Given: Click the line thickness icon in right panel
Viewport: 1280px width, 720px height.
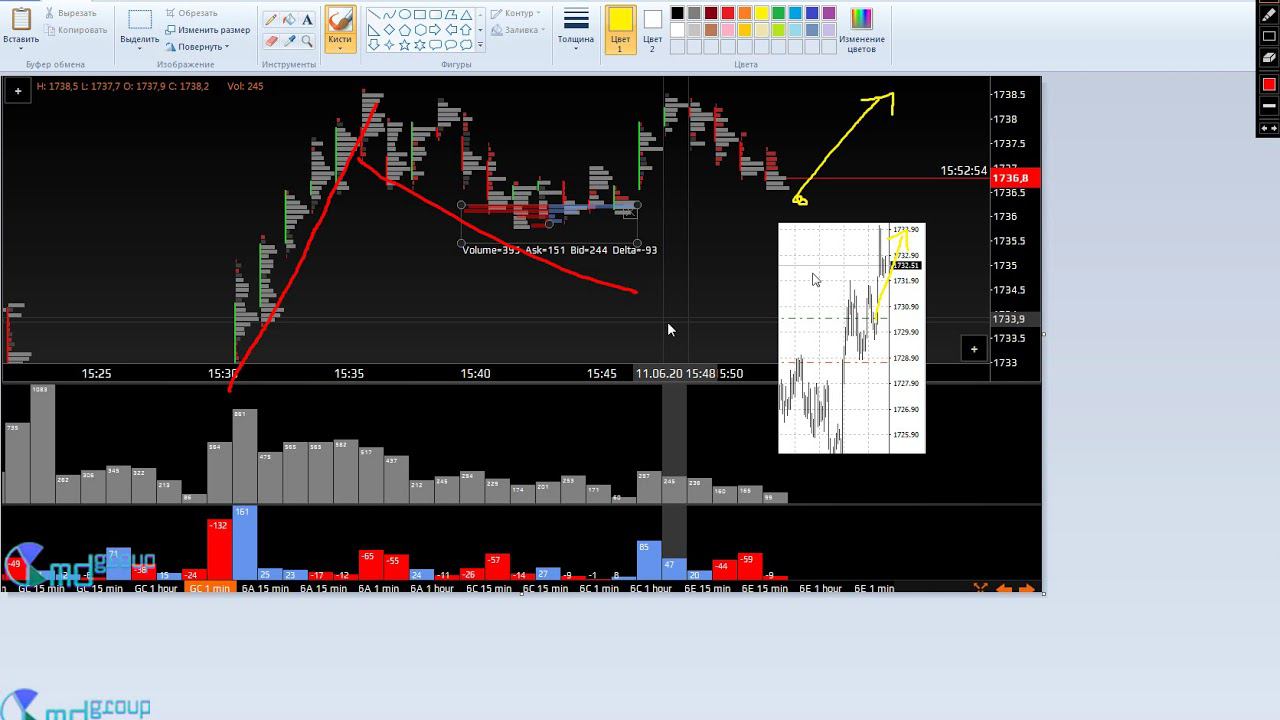Looking at the screenshot, I should tap(1269, 105).
